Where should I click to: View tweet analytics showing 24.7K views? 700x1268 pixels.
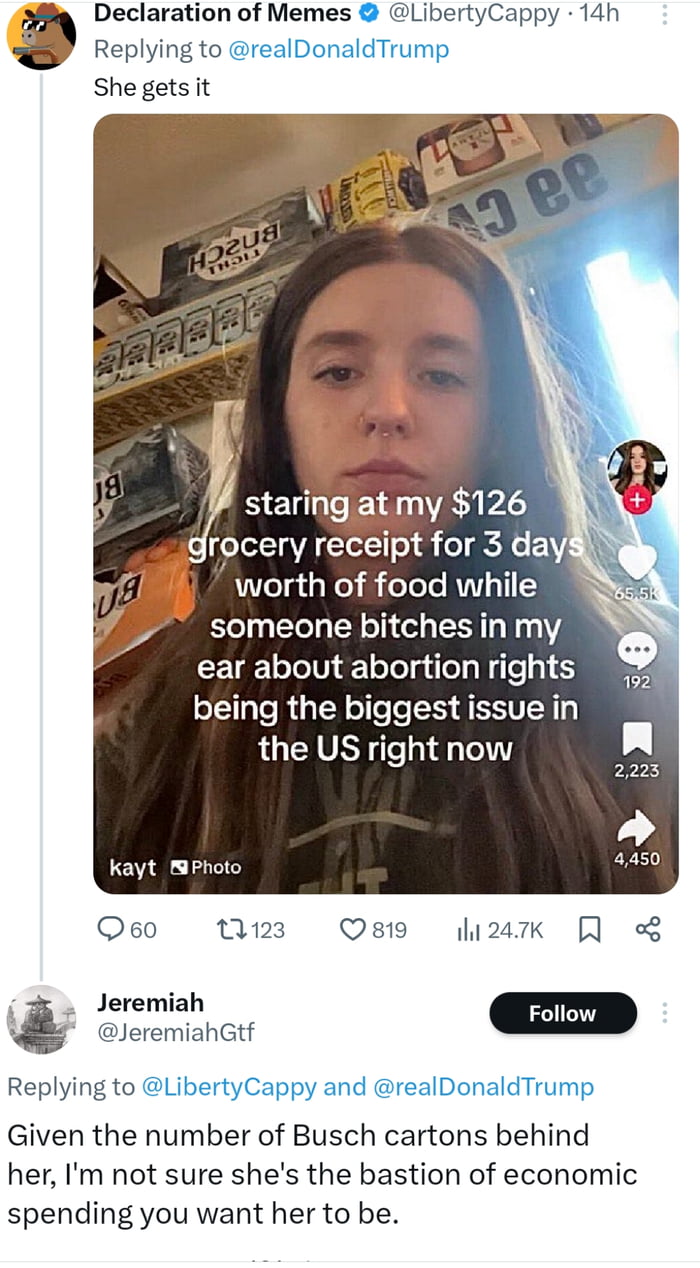click(x=469, y=930)
